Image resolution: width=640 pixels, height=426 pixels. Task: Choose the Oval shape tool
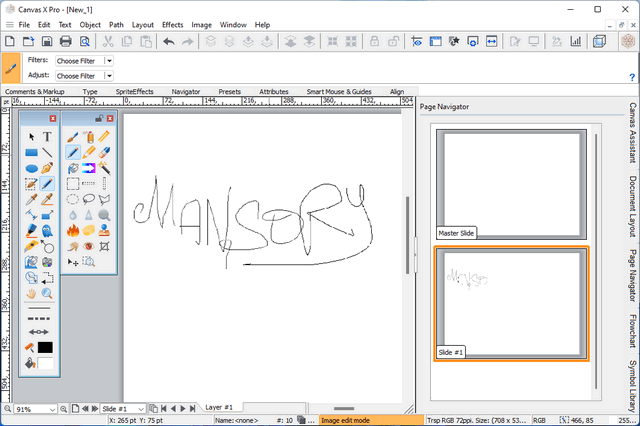31,168
